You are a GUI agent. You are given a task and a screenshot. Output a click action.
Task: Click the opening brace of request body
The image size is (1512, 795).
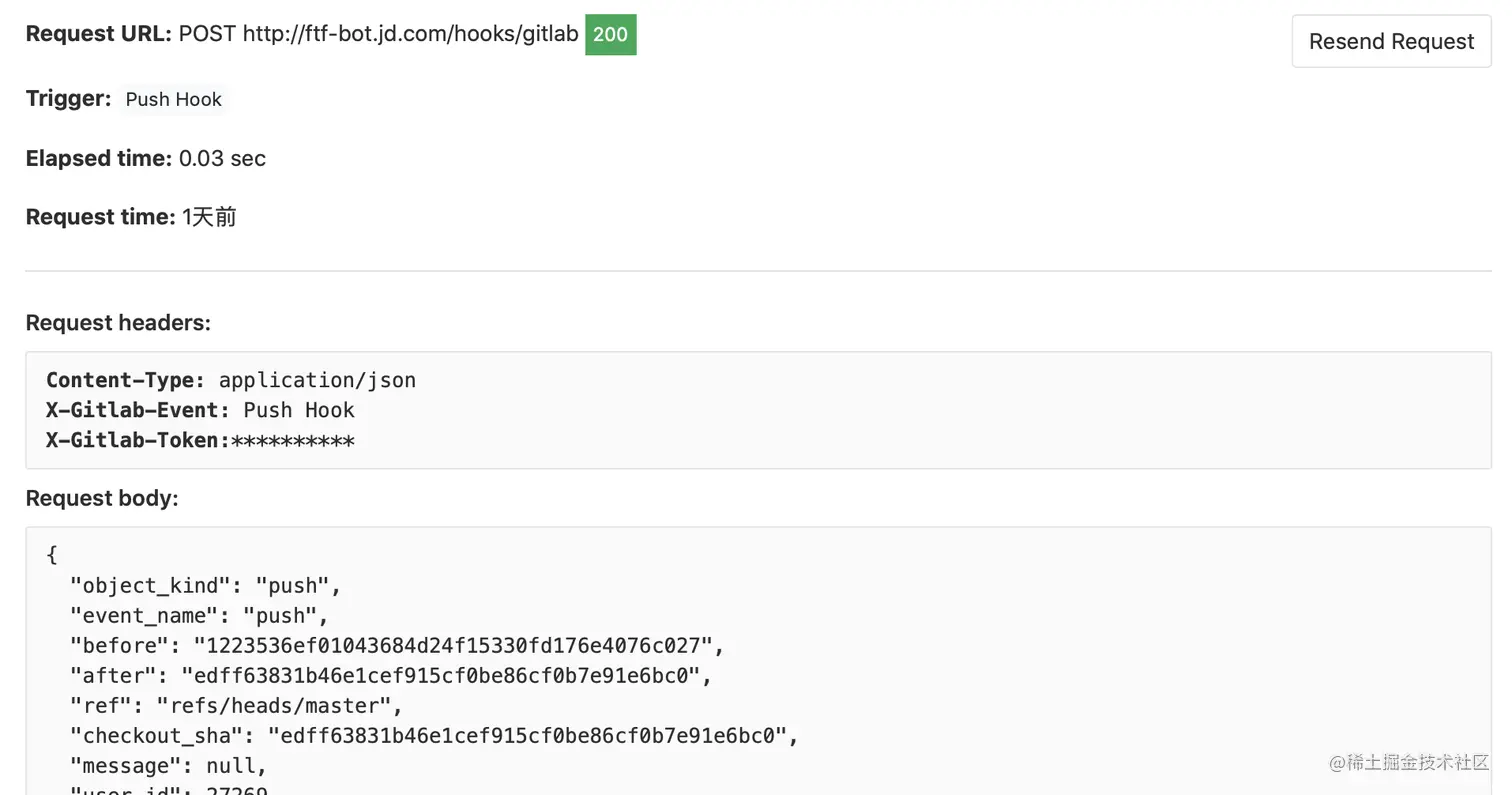(52, 555)
